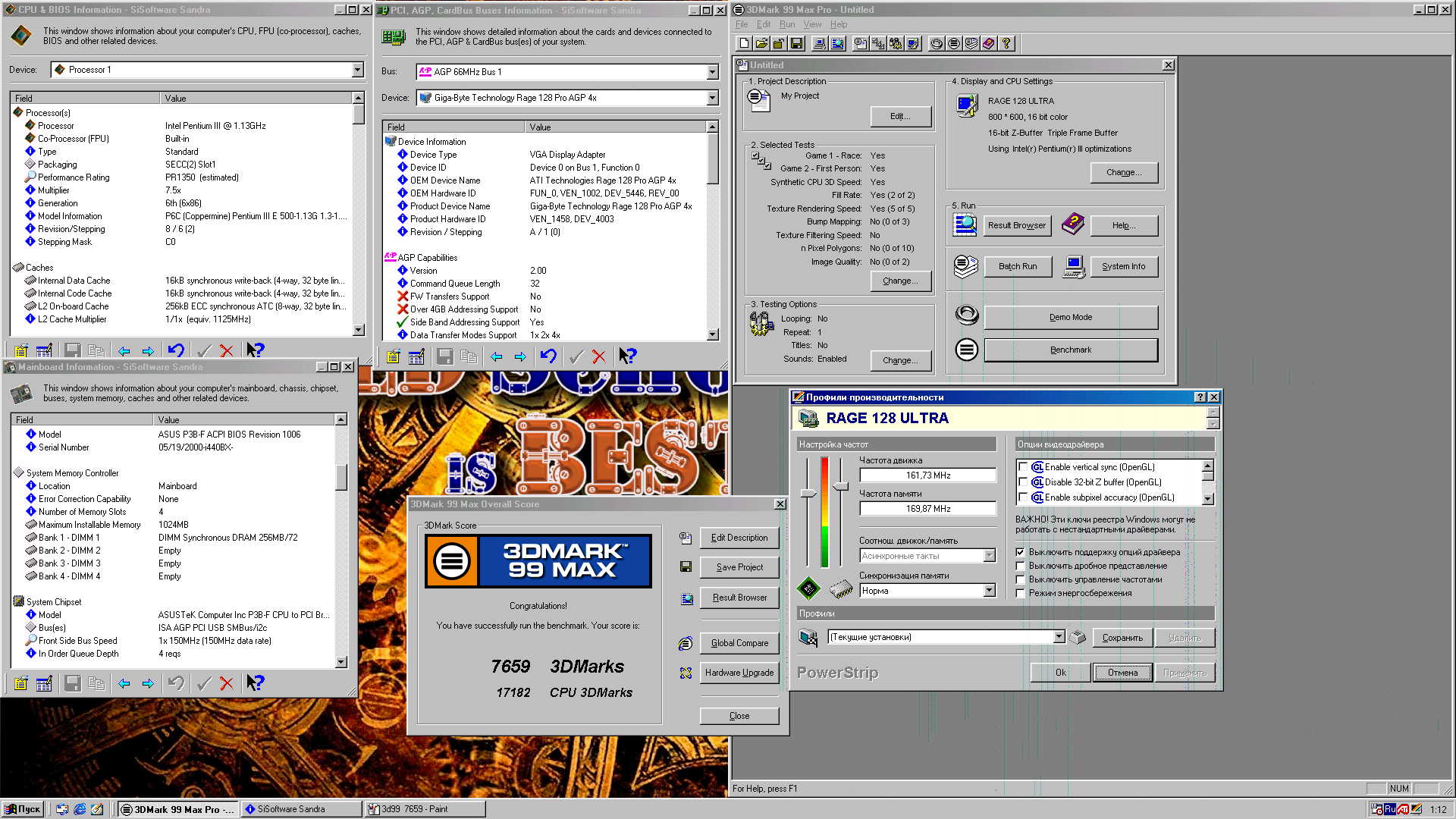Open the AGP 66MHz Bus 1 dropdown
Viewport: 1456px width, 819px height.
(x=712, y=72)
